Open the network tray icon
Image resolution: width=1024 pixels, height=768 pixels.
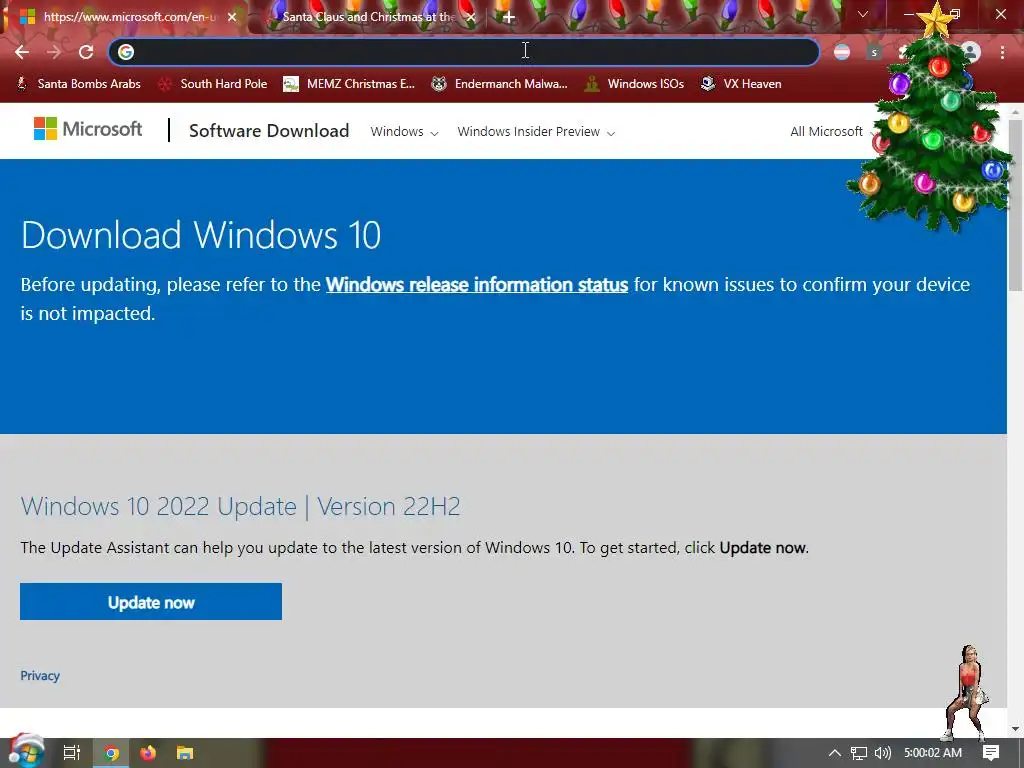pyautogui.click(x=859, y=753)
